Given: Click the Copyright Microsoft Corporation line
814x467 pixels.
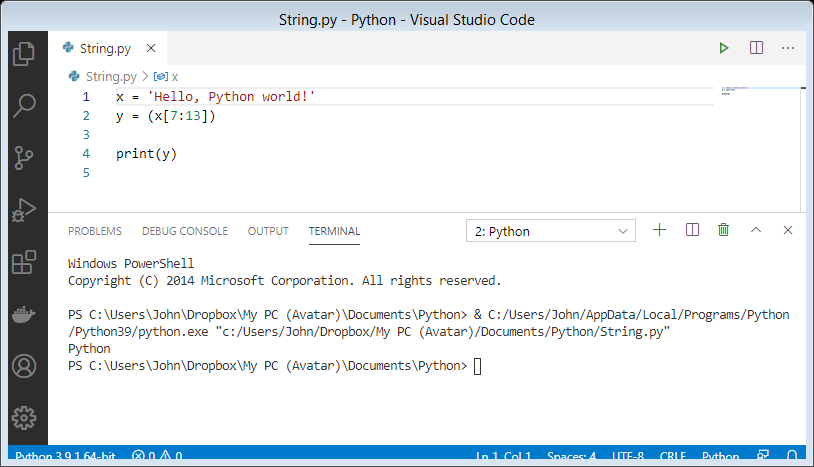Looking at the screenshot, I should [x=284, y=281].
